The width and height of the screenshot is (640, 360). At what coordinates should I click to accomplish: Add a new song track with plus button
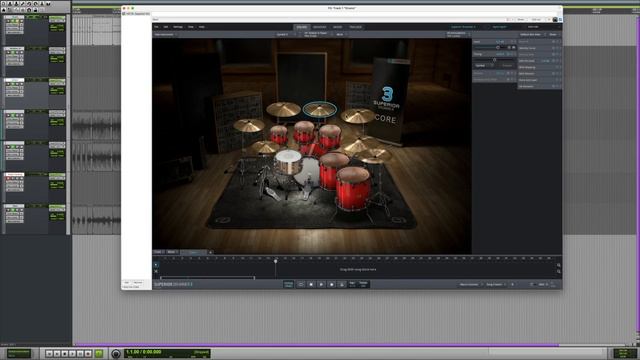coord(211,252)
